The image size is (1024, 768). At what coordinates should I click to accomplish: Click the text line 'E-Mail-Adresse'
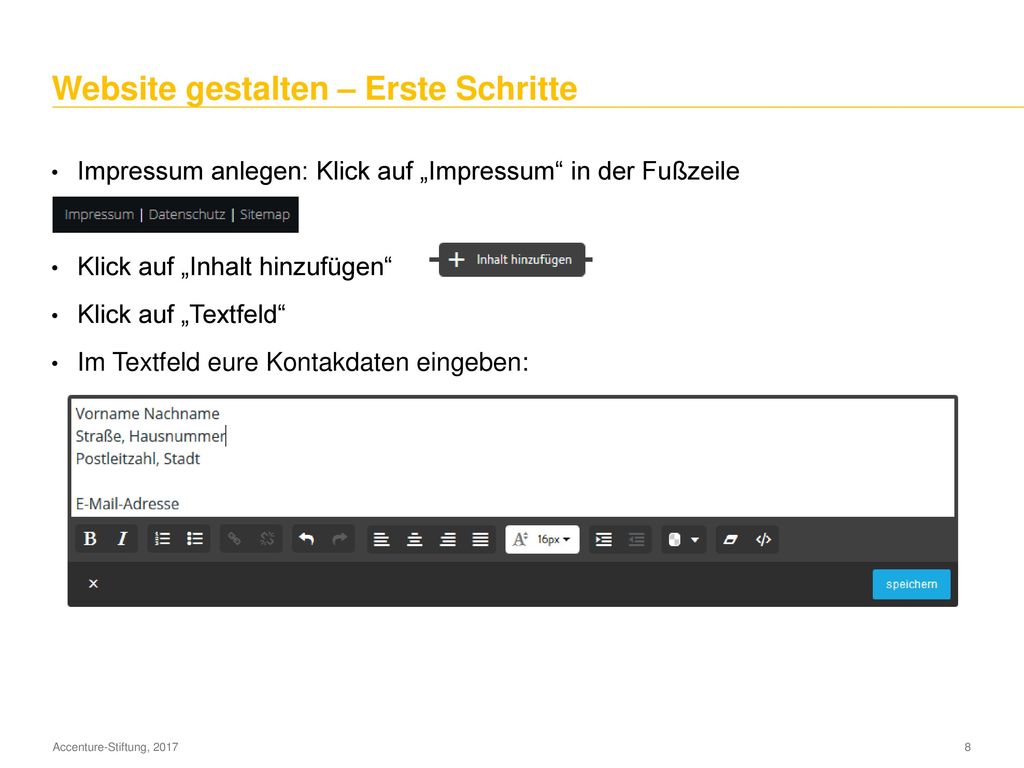click(x=127, y=504)
